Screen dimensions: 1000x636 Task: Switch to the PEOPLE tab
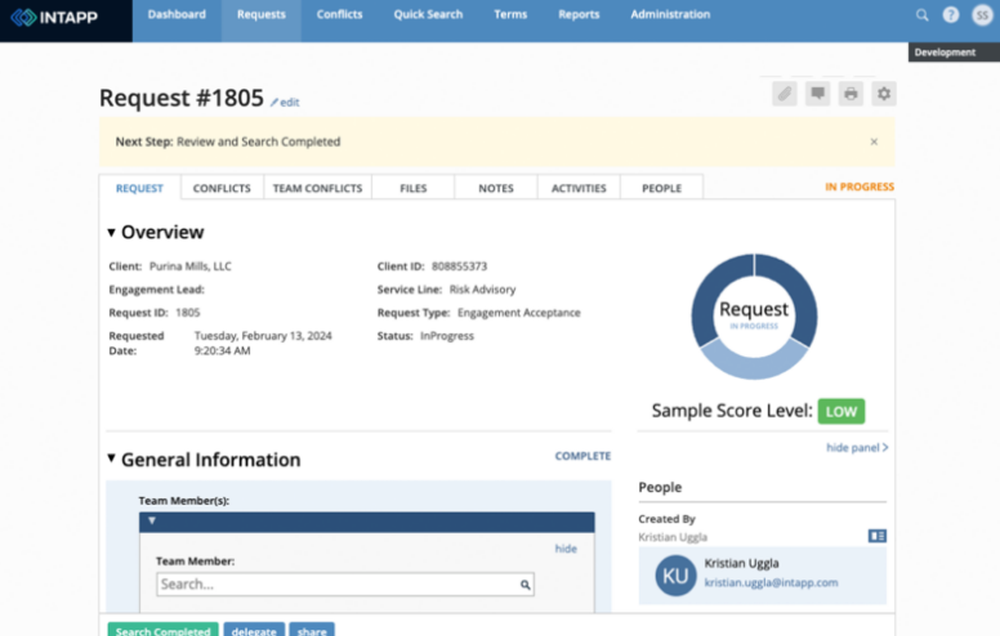click(x=662, y=188)
